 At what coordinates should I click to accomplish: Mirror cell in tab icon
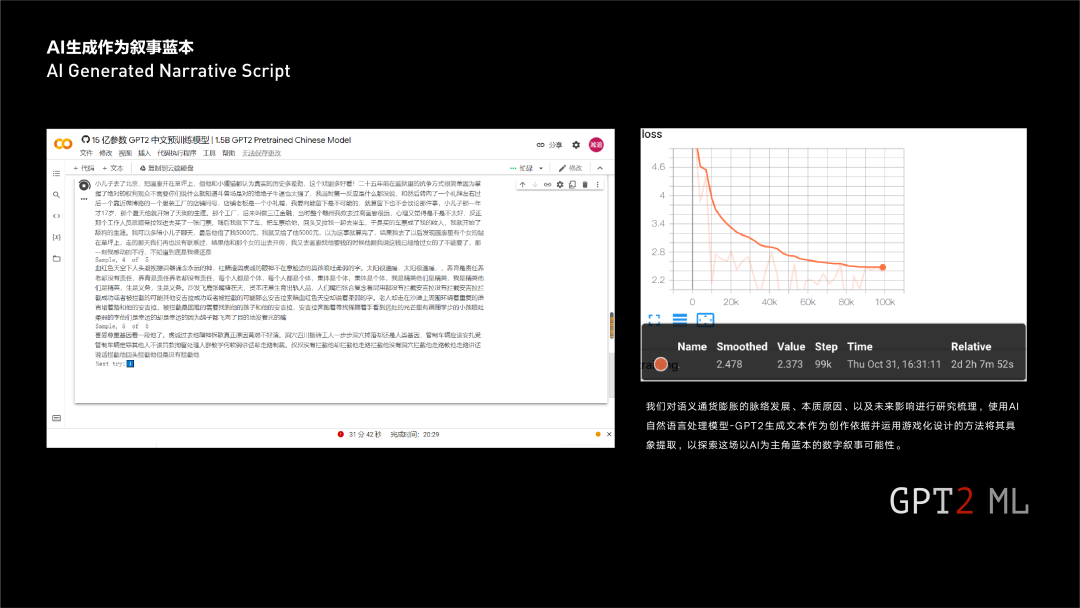click(572, 185)
